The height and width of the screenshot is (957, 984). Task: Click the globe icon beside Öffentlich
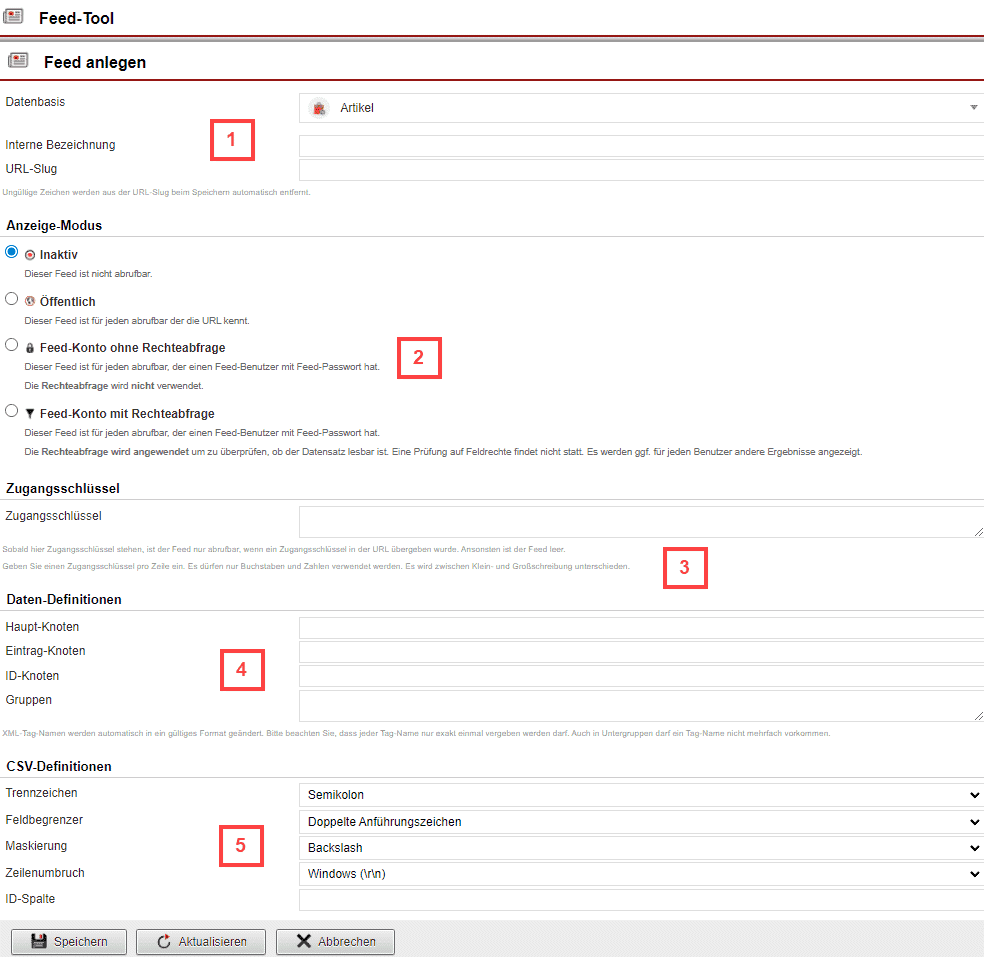30,301
